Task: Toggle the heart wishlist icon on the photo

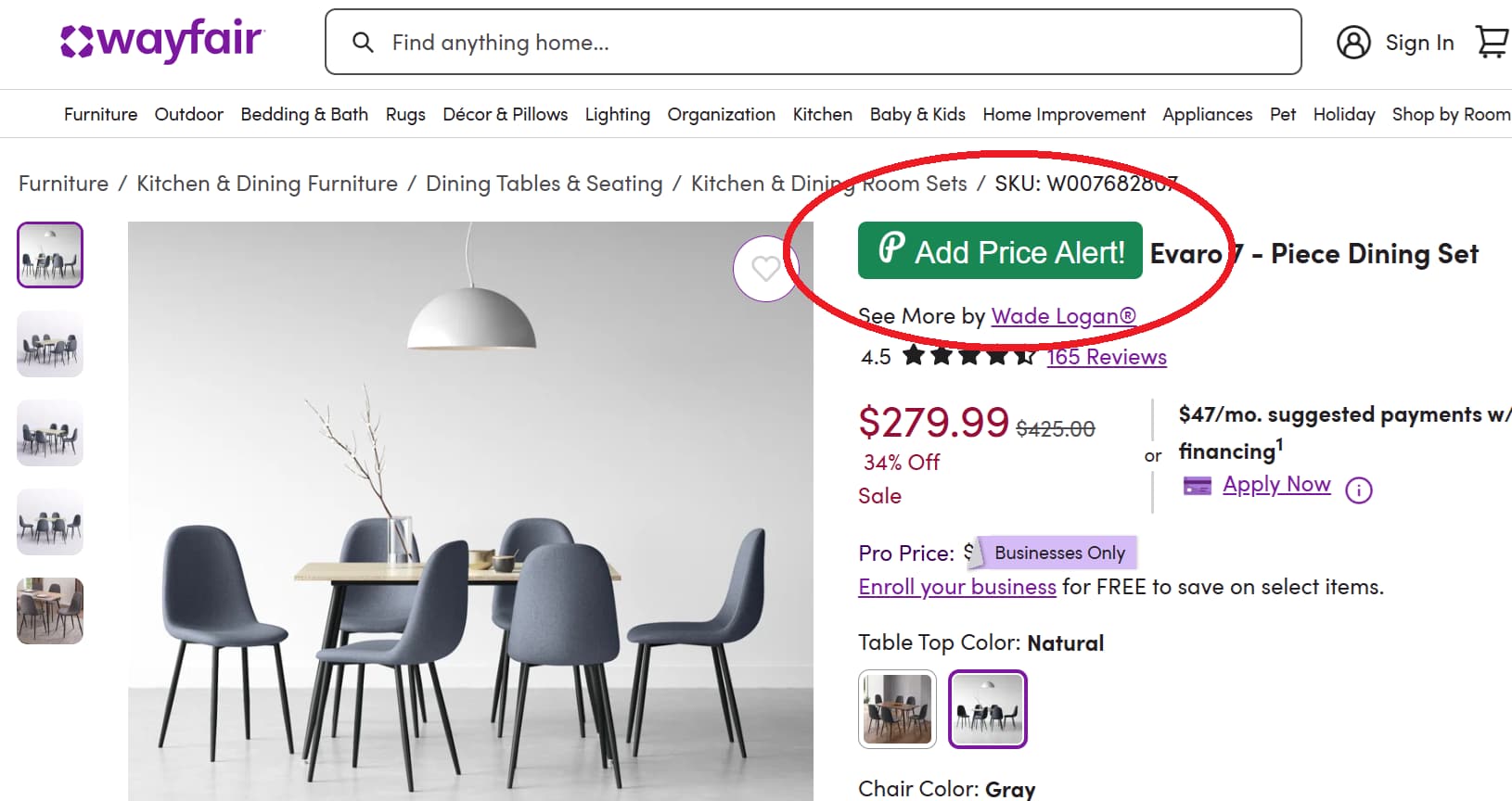Action: pos(766,269)
